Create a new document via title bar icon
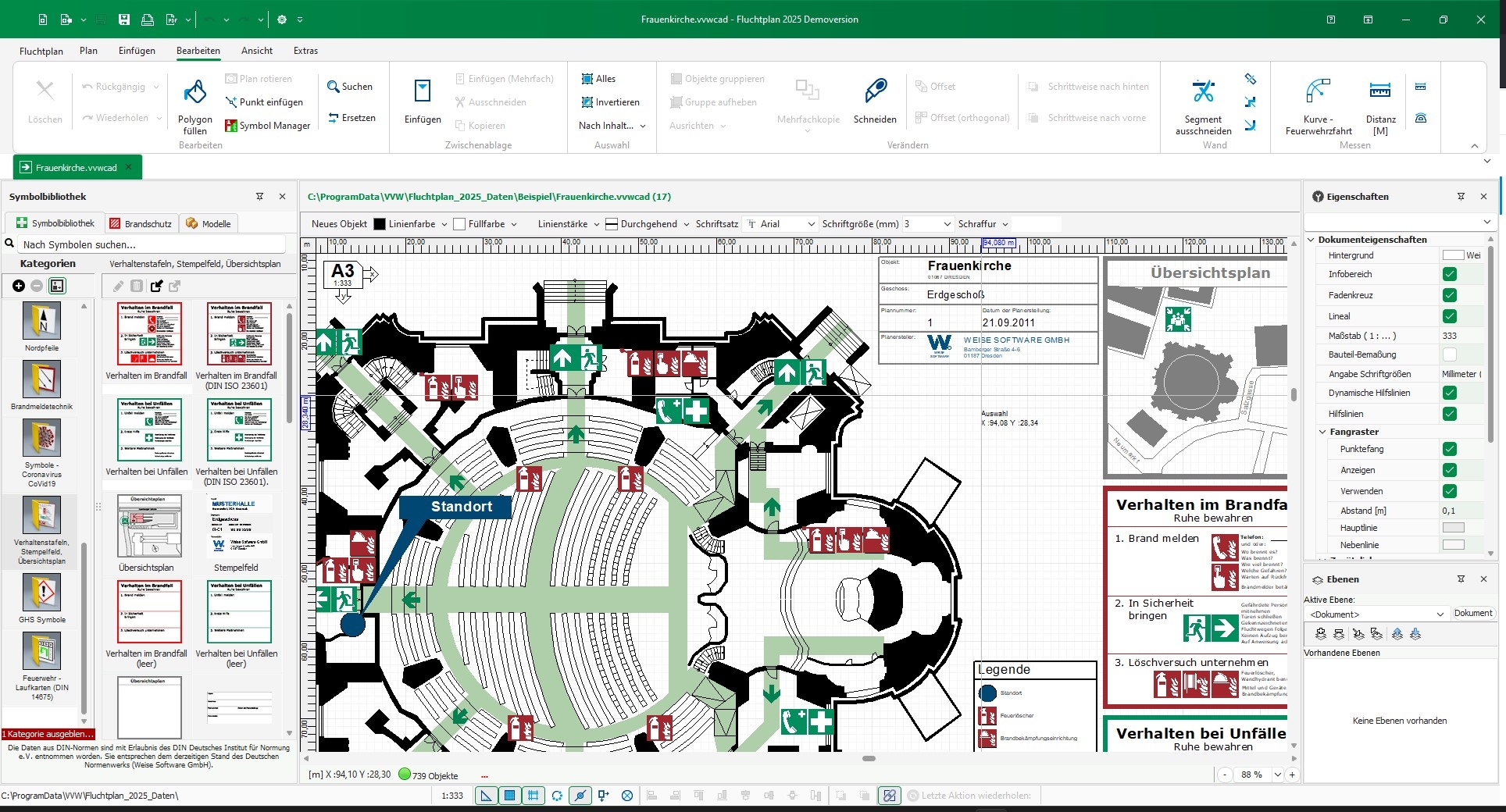This screenshot has width=1506, height=812. (x=43, y=20)
